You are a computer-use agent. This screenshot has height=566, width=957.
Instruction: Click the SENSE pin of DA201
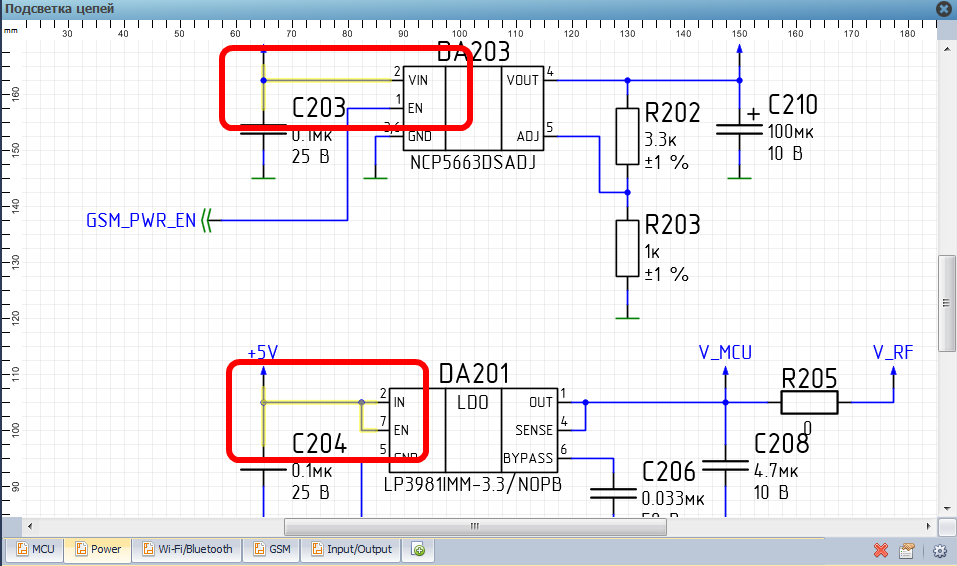click(534, 430)
